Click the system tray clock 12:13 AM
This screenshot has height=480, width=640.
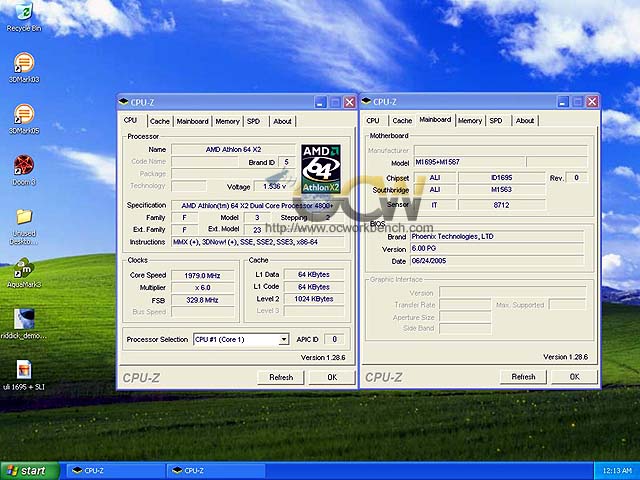617,471
